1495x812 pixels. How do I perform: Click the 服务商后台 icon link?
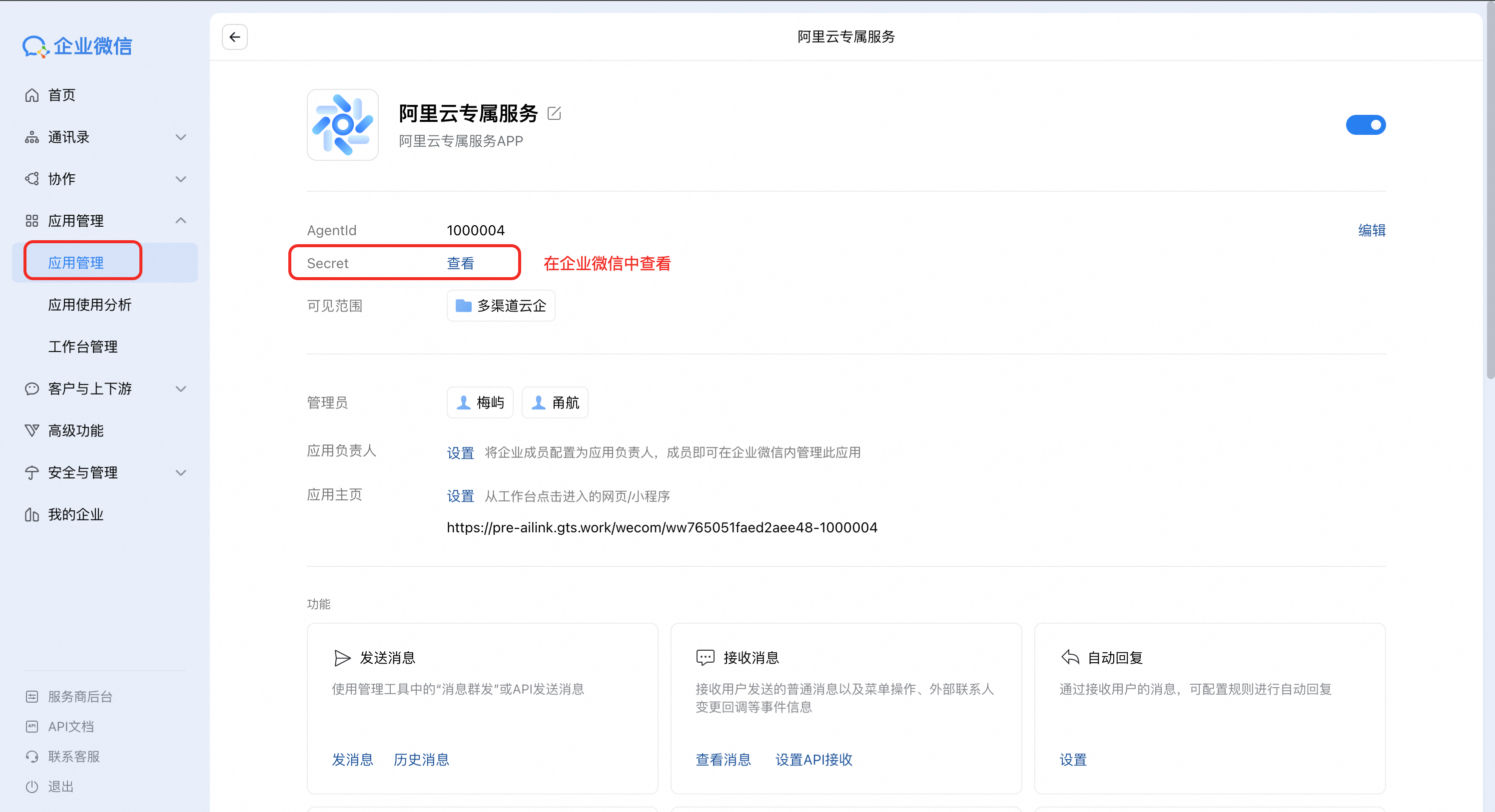click(x=32, y=697)
